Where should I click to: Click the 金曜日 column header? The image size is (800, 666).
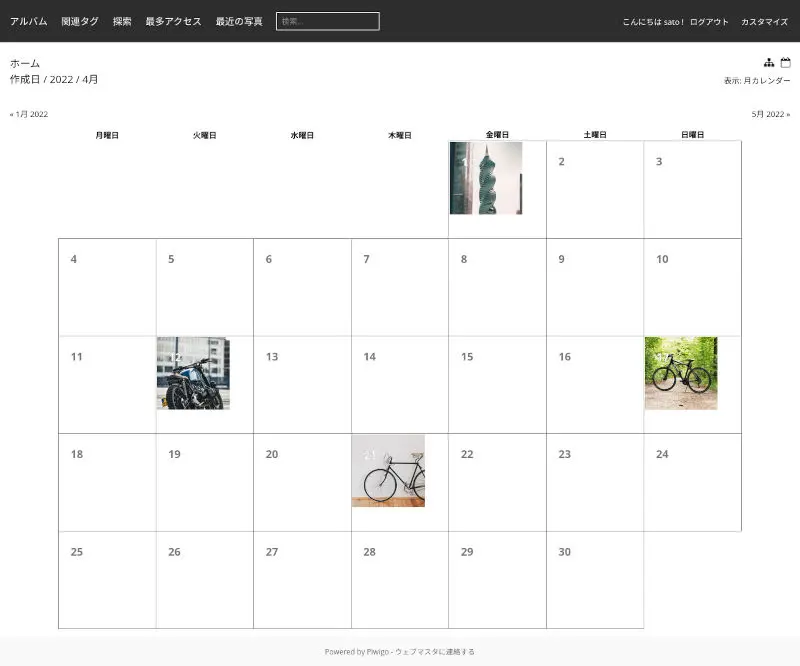[x=497, y=135]
